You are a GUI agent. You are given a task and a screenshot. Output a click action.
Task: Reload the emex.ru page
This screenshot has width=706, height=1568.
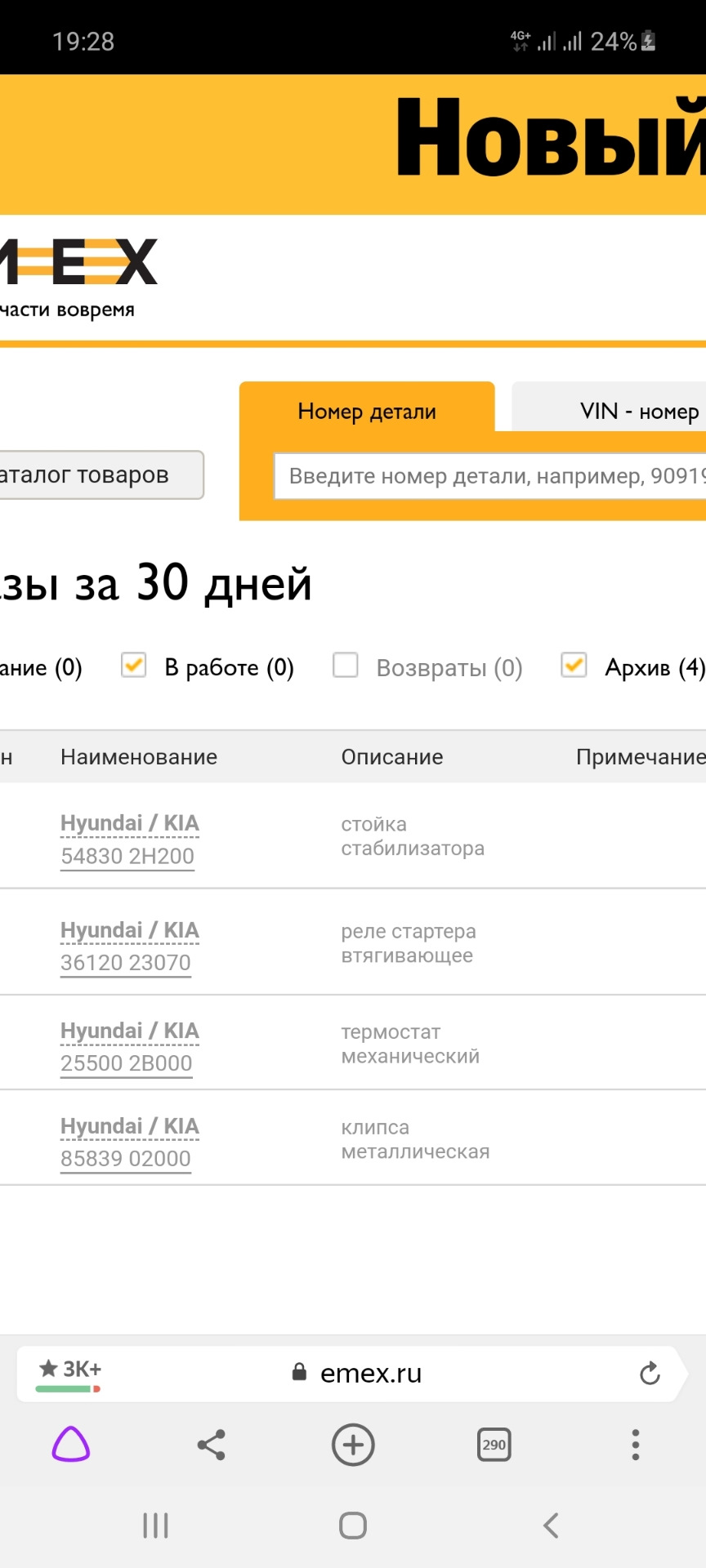click(650, 1374)
